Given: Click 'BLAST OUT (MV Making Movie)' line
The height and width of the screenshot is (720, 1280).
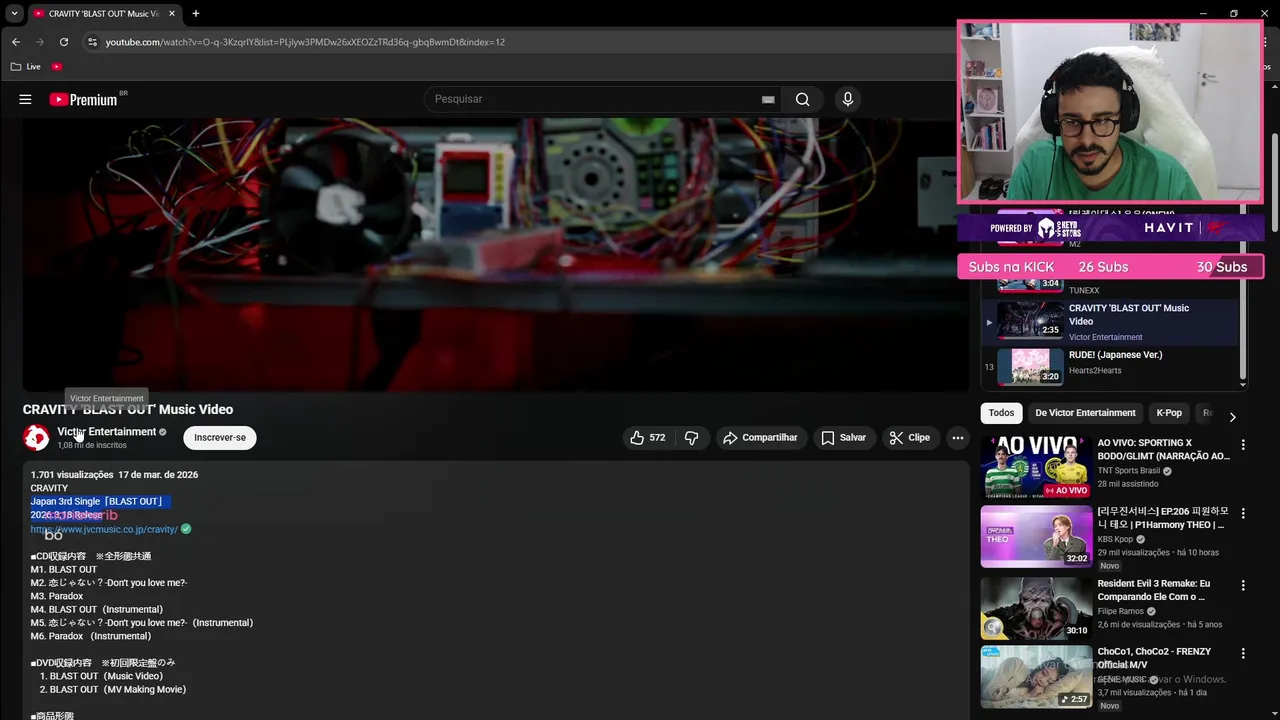Looking at the screenshot, I should [113, 690].
